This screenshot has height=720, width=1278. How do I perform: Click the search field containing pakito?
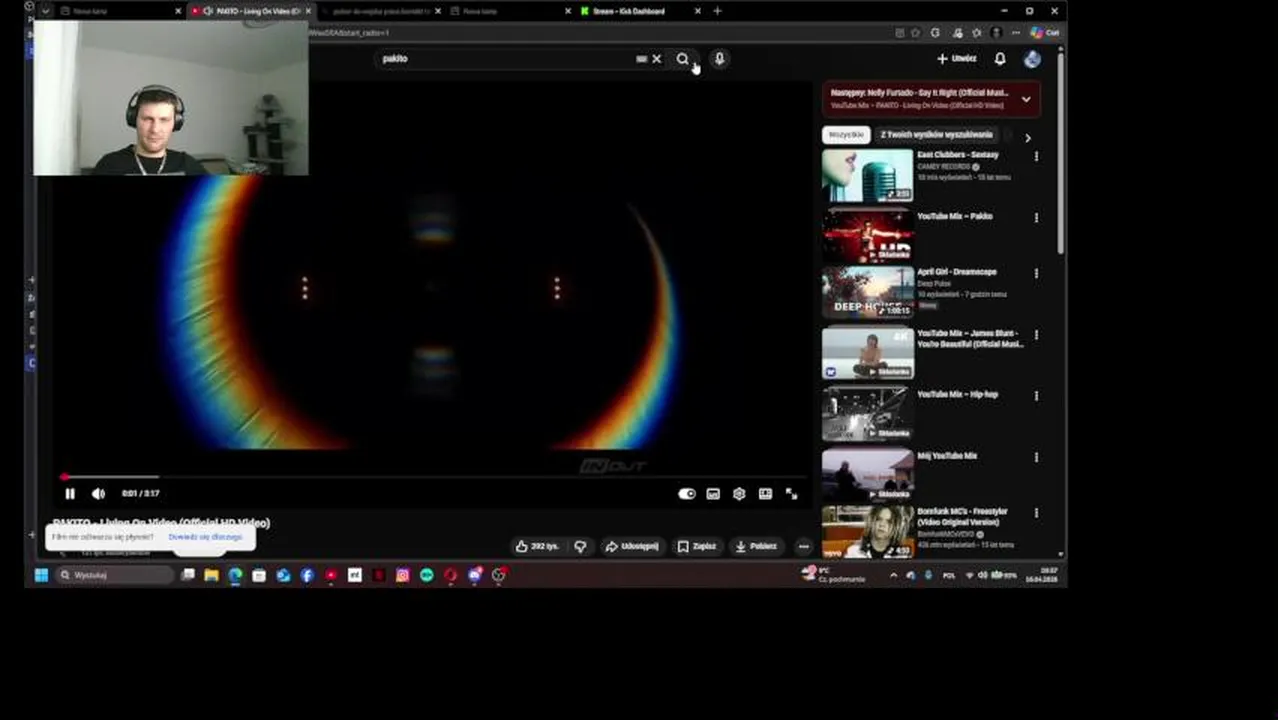pyautogui.click(x=505, y=59)
